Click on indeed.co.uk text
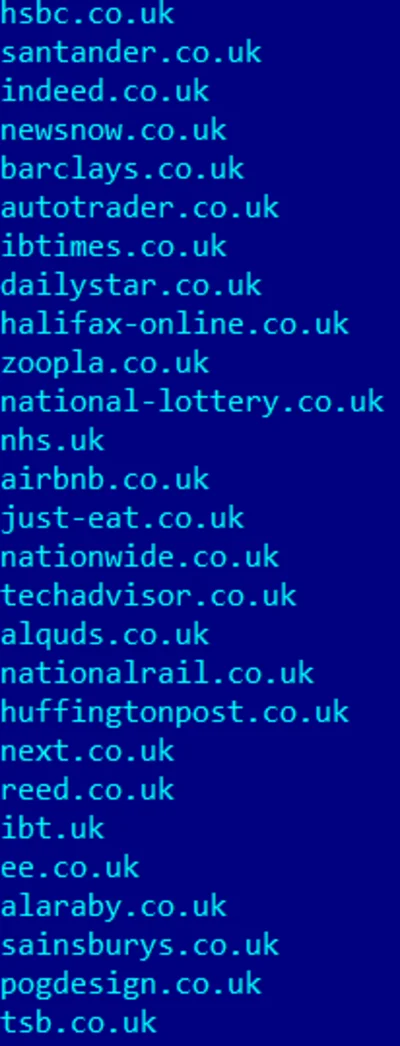 pyautogui.click(x=105, y=91)
